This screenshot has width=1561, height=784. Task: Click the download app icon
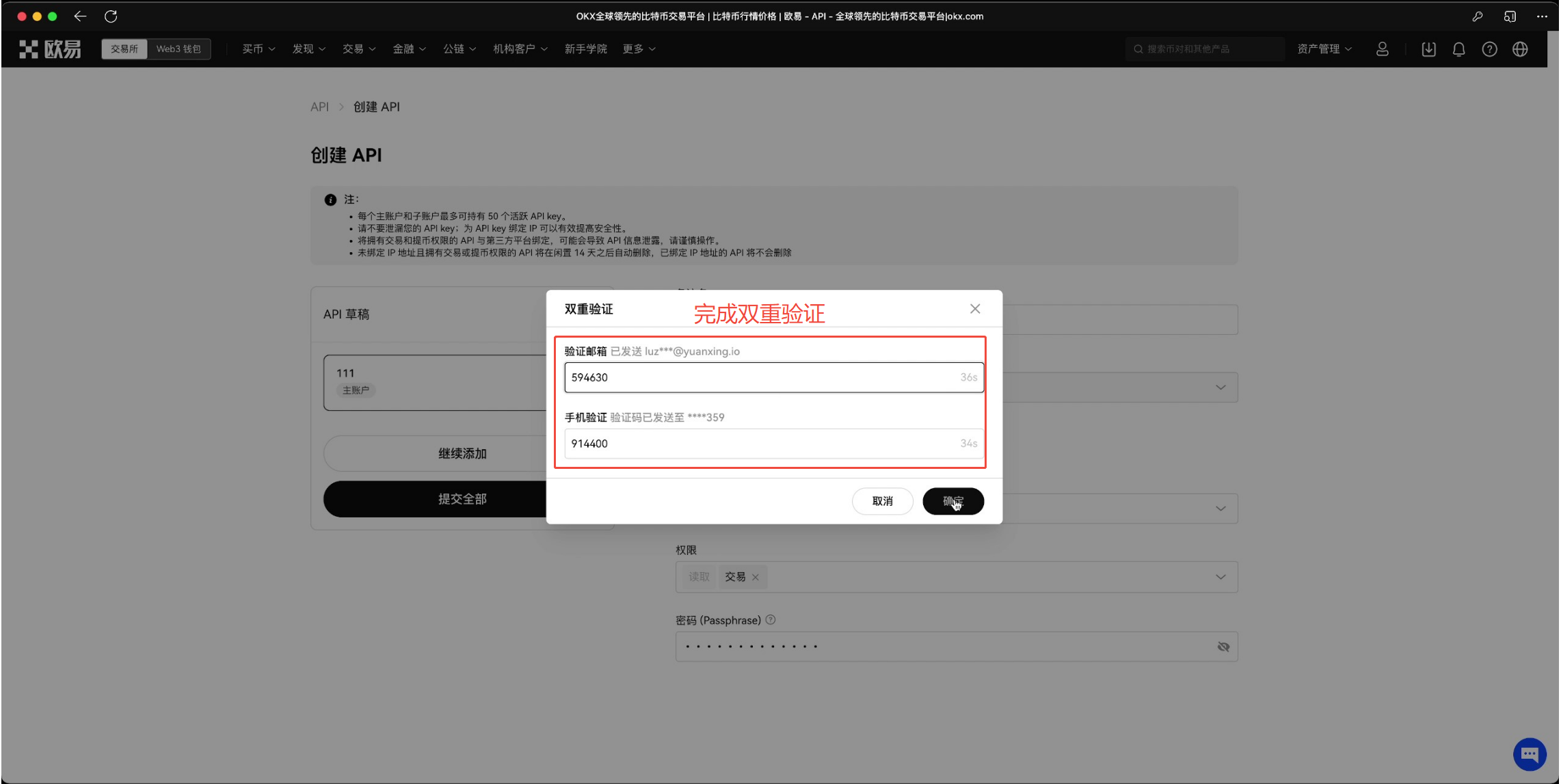click(1428, 49)
